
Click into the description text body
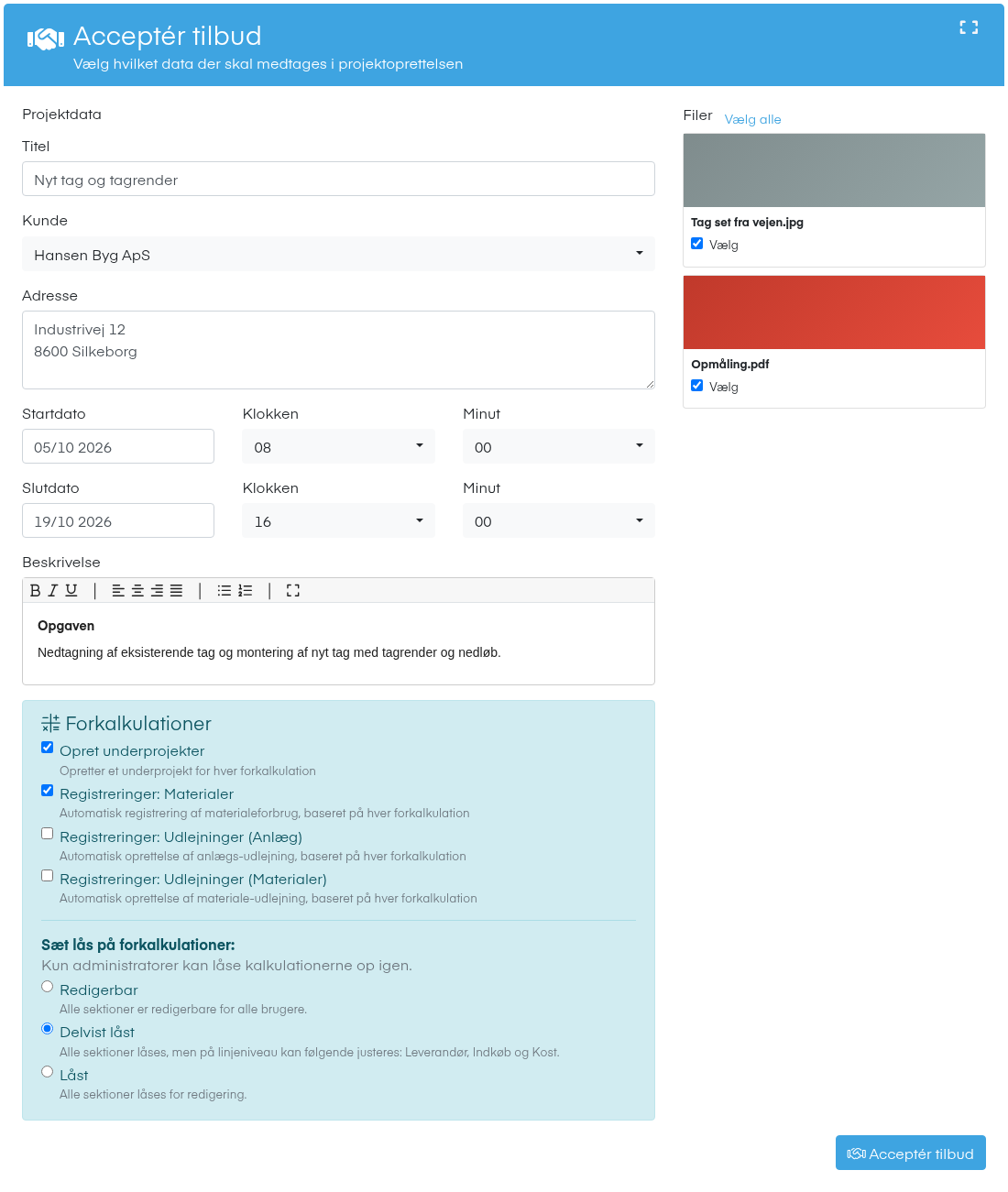point(338,643)
